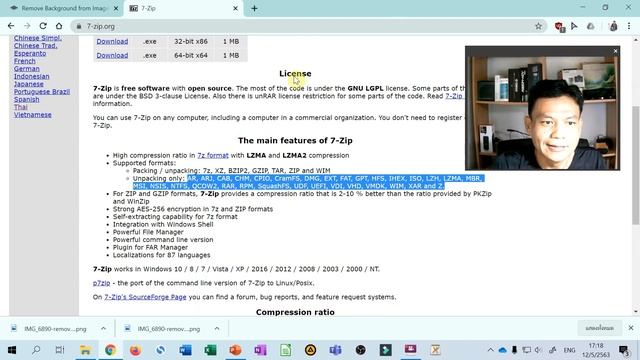
Task: Open the Japanese language link
Action: click(29, 84)
